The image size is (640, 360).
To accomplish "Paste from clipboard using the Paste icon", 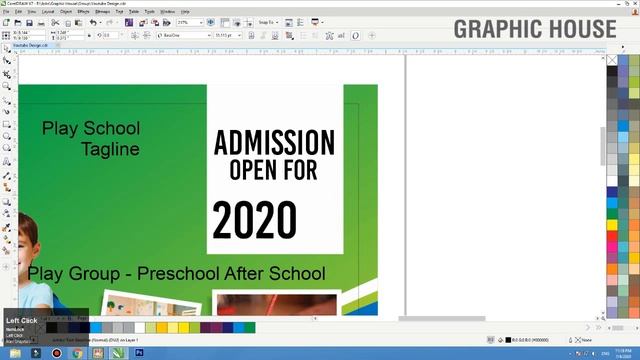I will (x=78, y=23).
